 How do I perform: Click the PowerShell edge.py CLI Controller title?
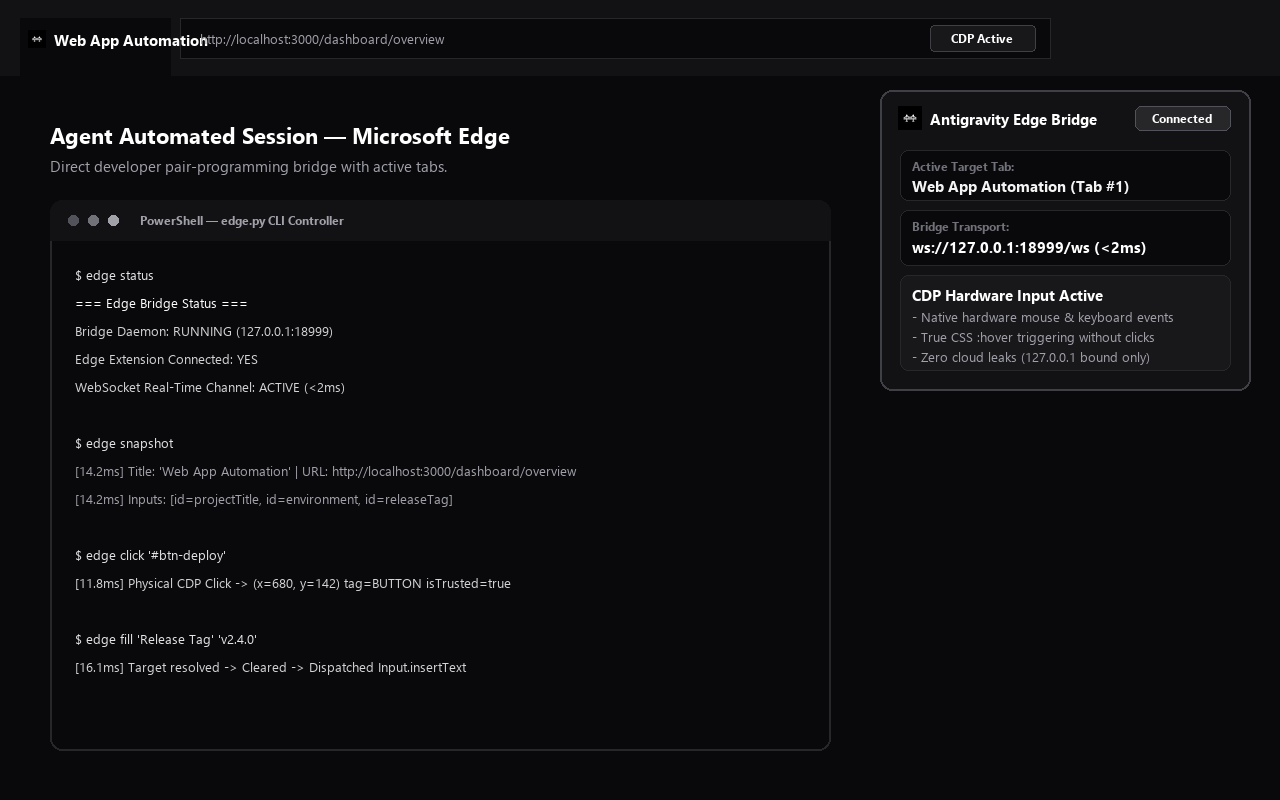[x=242, y=221]
